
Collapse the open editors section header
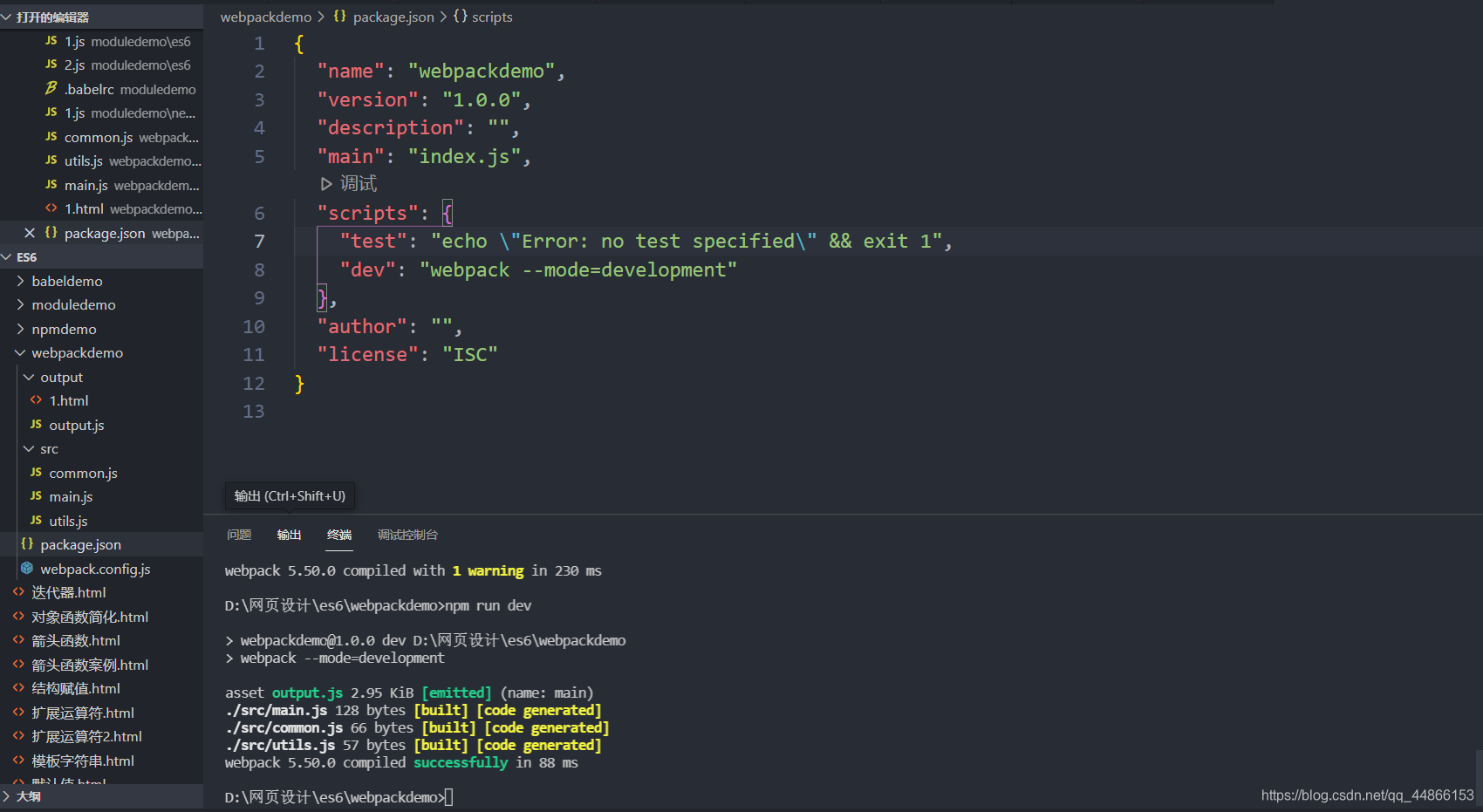click(x=101, y=17)
